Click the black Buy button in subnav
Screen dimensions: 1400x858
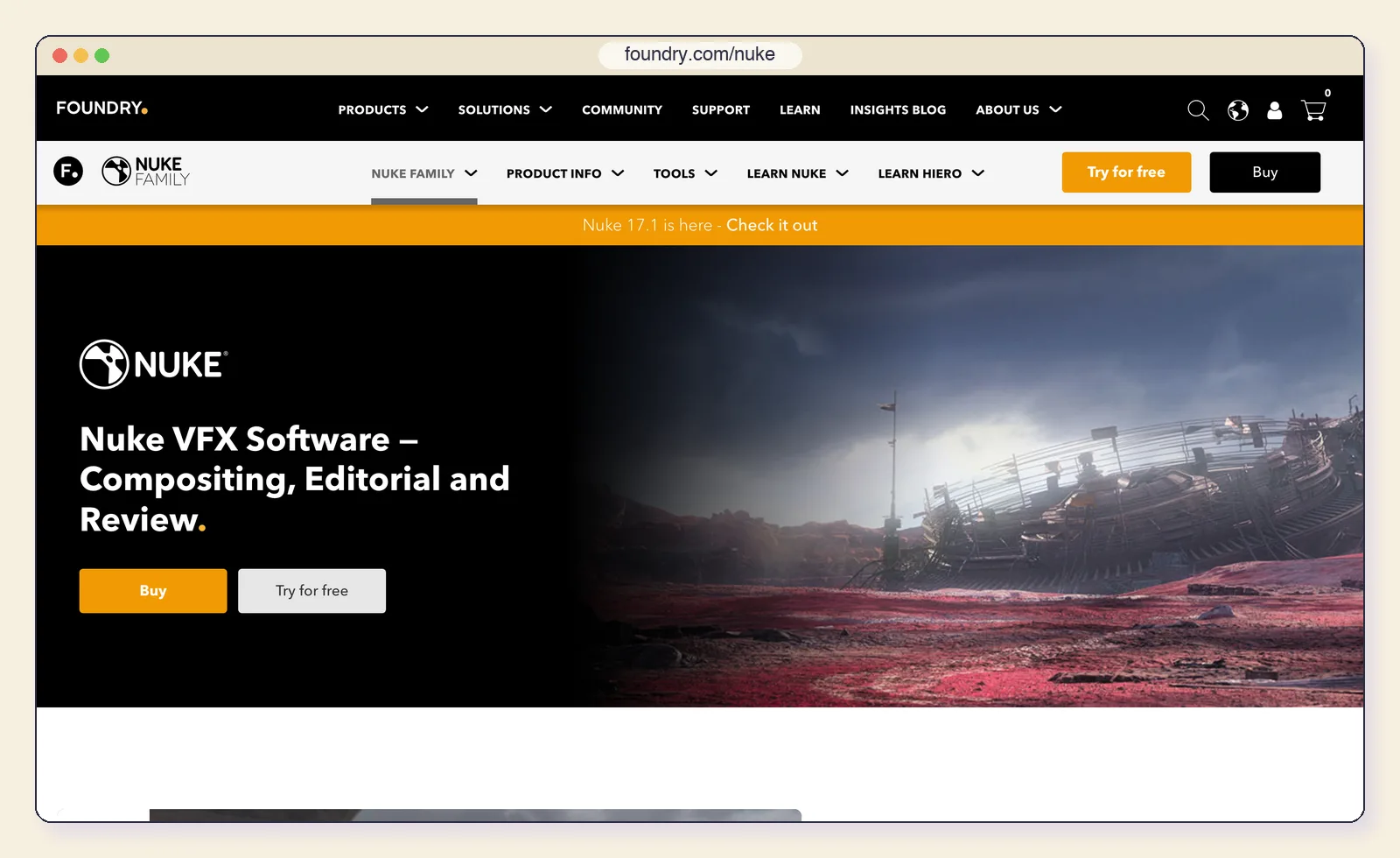coord(1264,172)
